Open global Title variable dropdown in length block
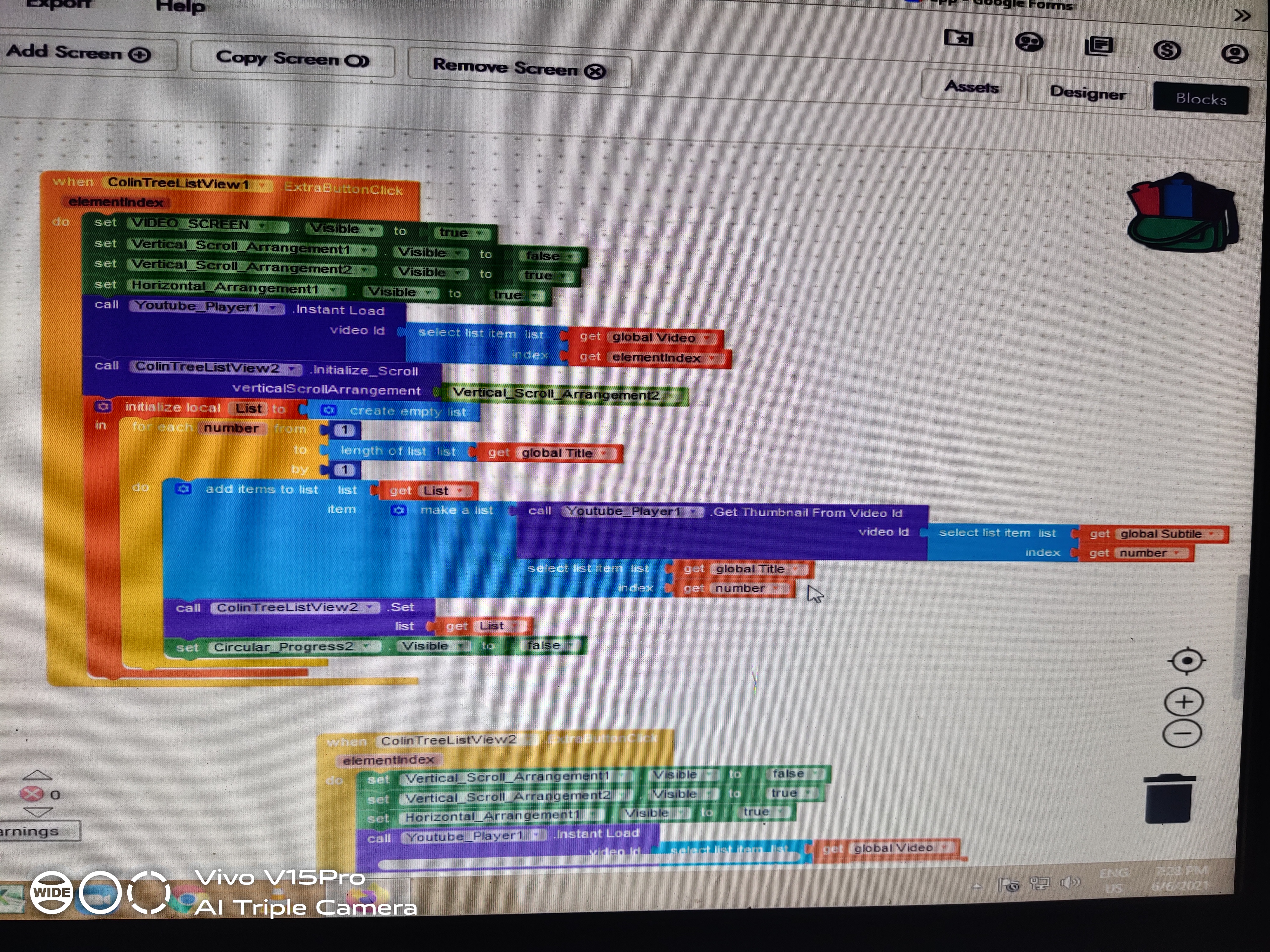This screenshot has width=1270, height=952. (604, 453)
